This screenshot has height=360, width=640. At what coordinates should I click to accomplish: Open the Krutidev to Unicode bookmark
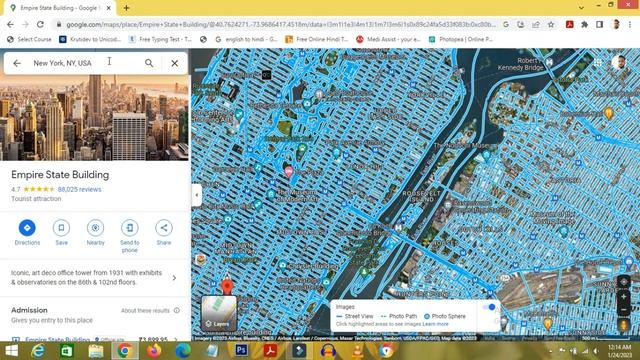click(90, 39)
